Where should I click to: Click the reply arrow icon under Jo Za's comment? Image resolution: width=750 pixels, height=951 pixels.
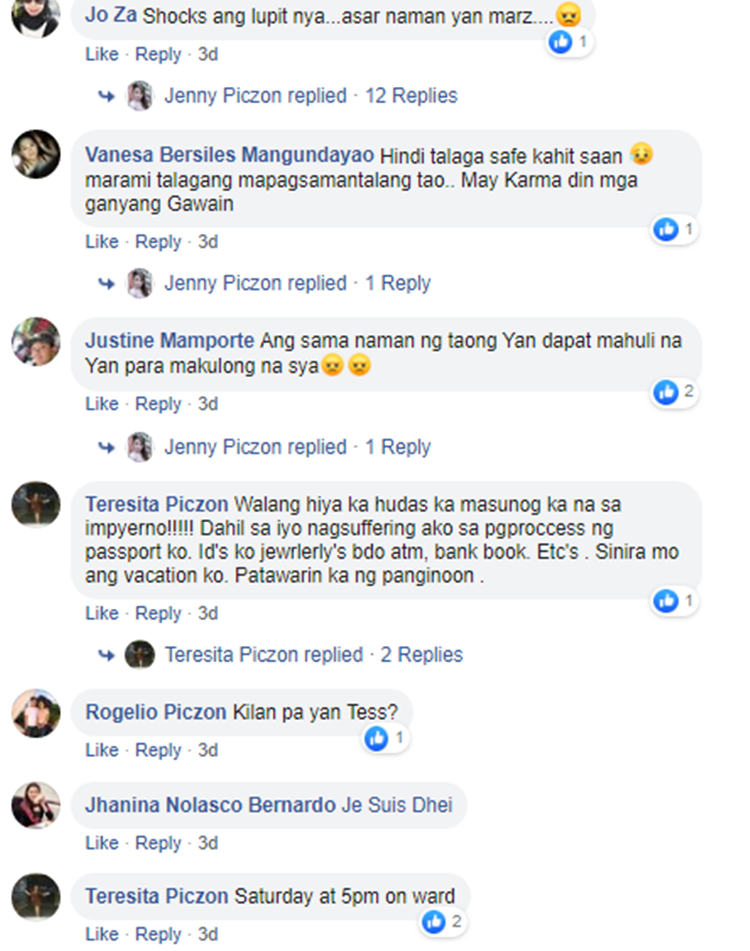point(107,96)
